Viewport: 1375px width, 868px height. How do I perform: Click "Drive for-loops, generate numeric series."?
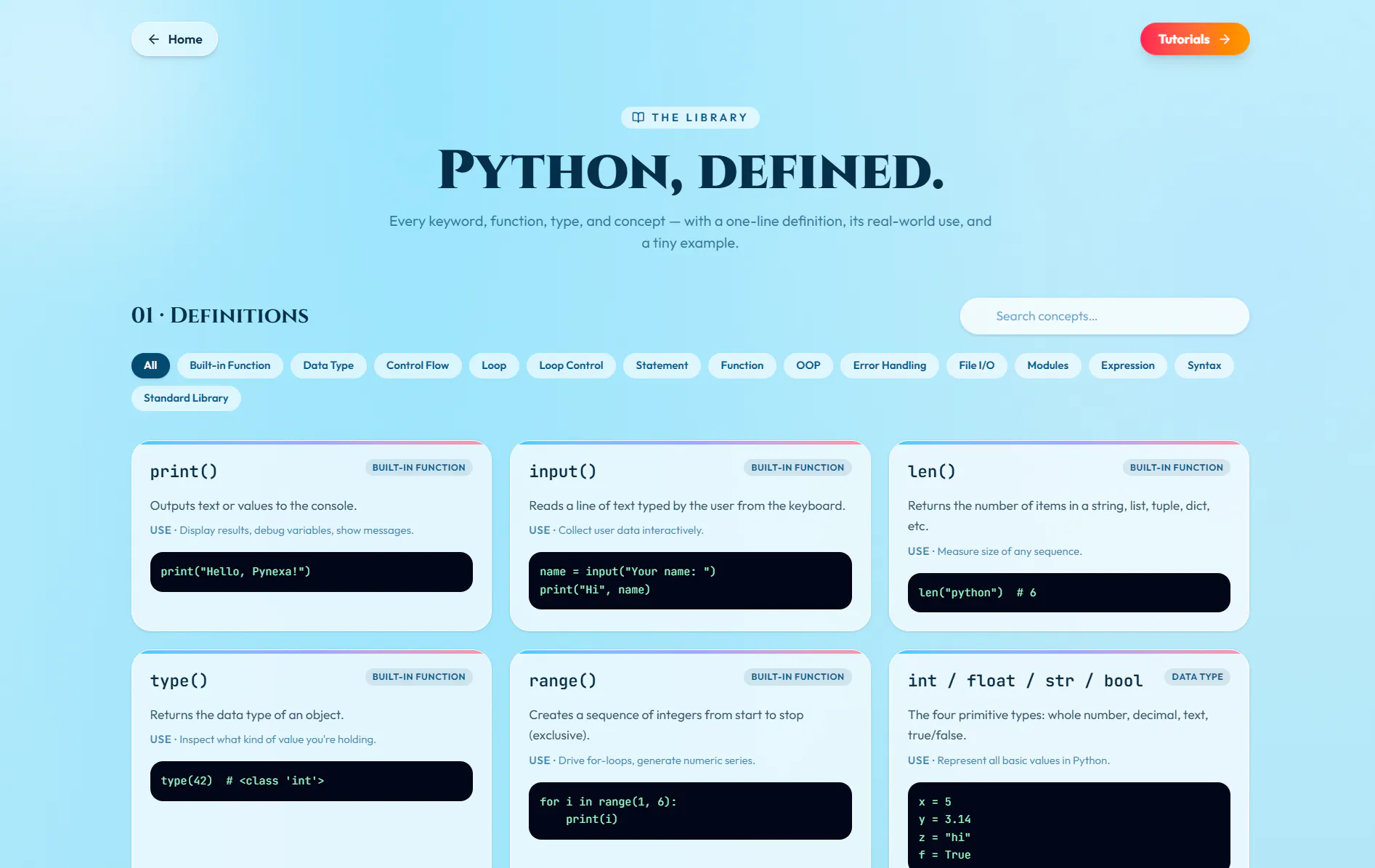[657, 760]
